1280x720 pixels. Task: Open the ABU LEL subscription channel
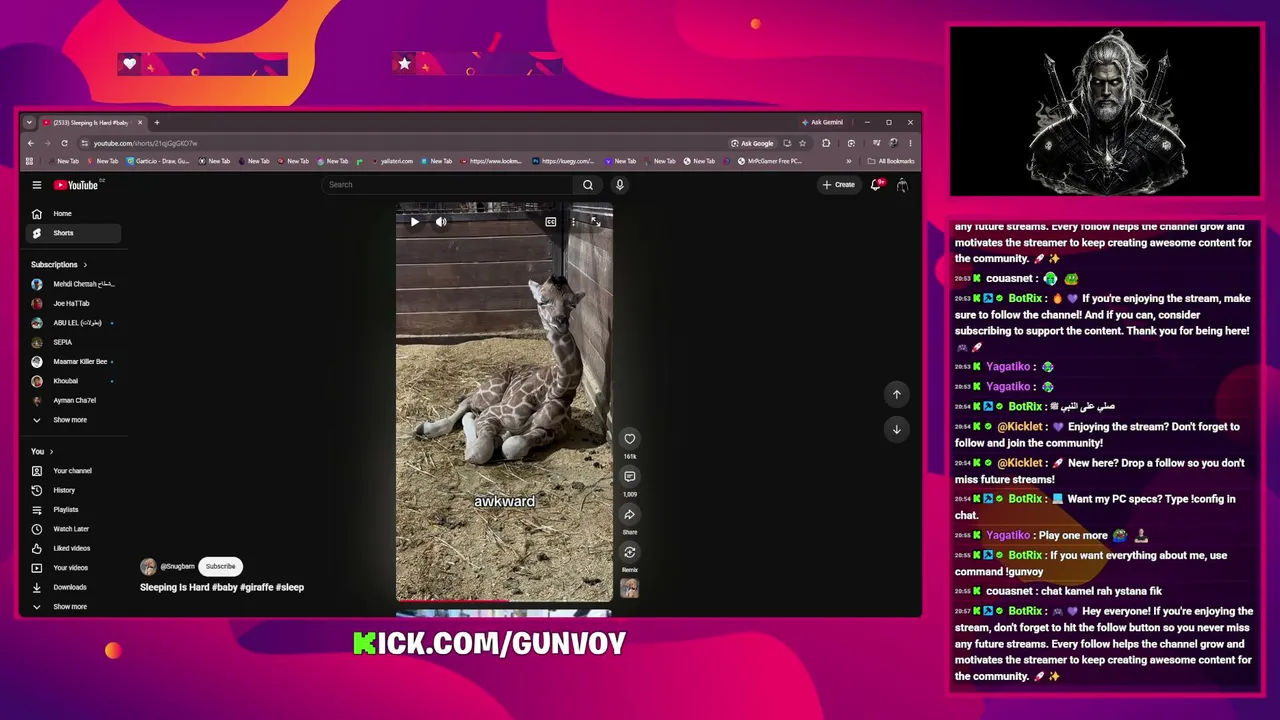[x=74, y=323]
